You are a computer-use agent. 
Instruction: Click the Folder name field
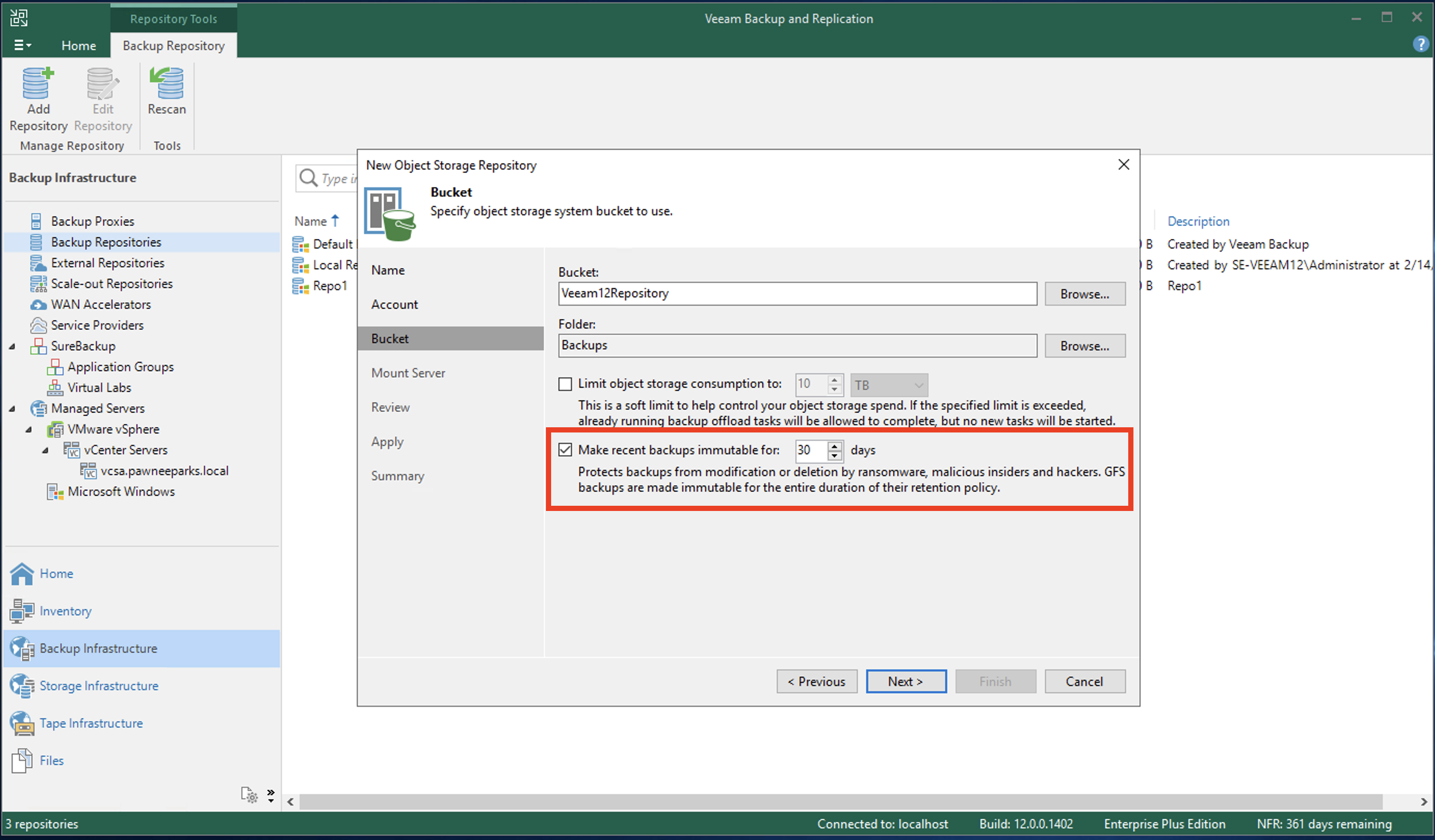(x=797, y=345)
